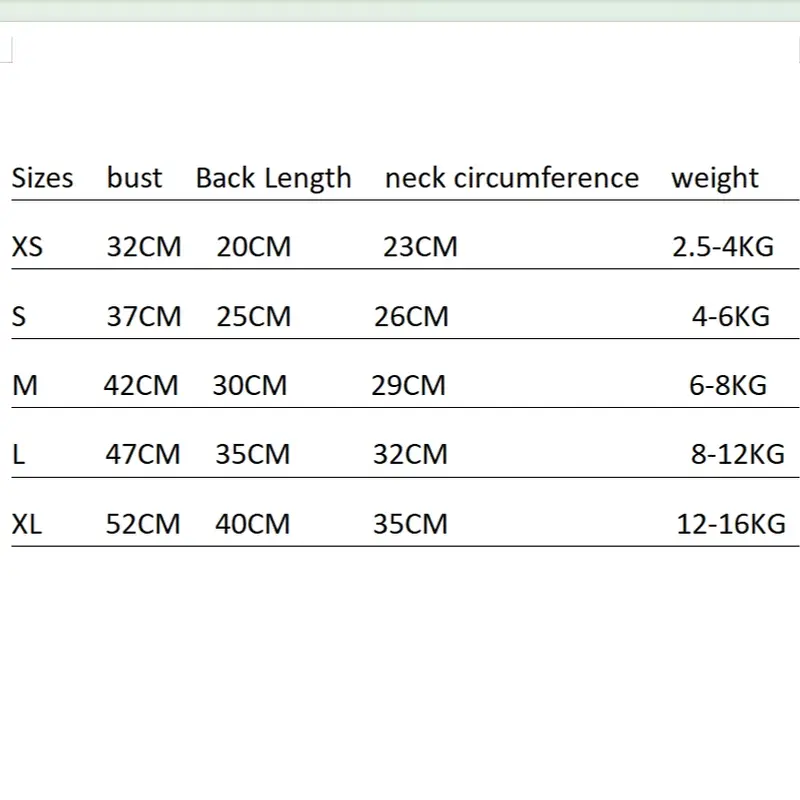Click the 32CM bust value for XS
This screenshot has height=800, width=800.
pos(144,246)
